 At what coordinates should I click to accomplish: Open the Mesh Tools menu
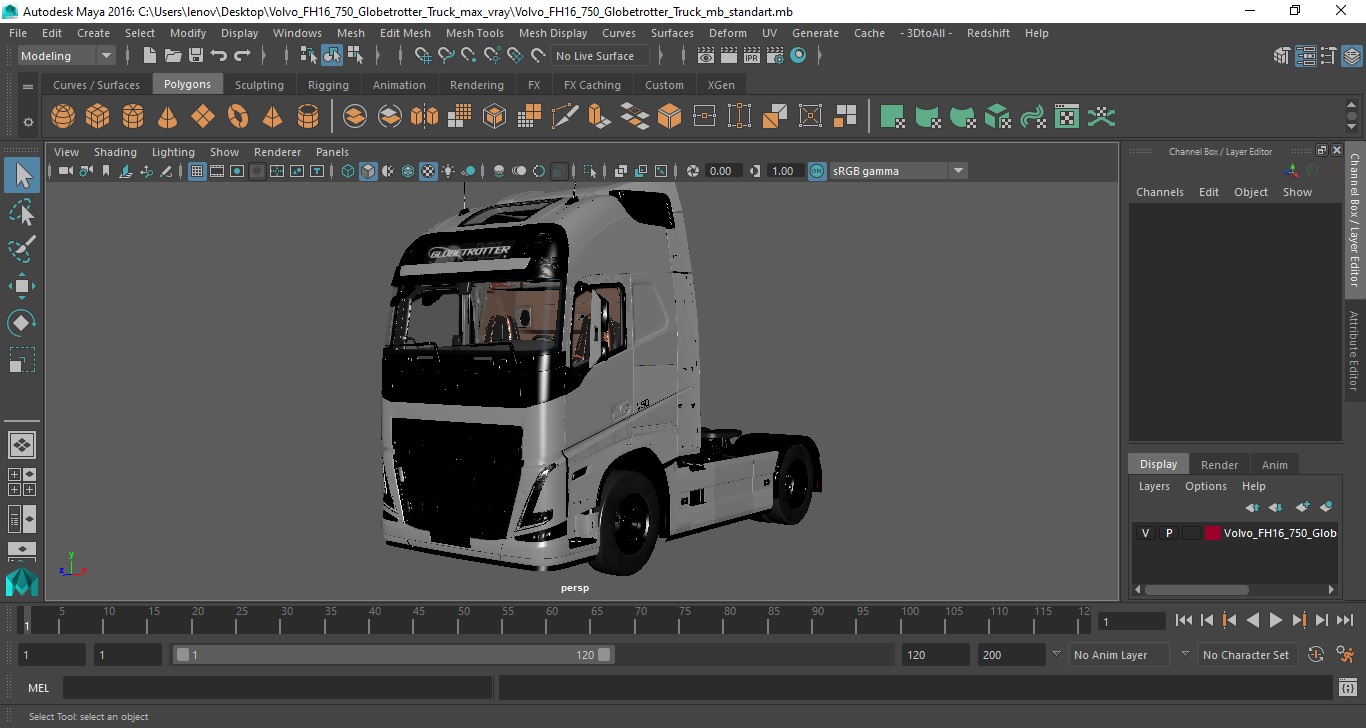click(x=474, y=33)
